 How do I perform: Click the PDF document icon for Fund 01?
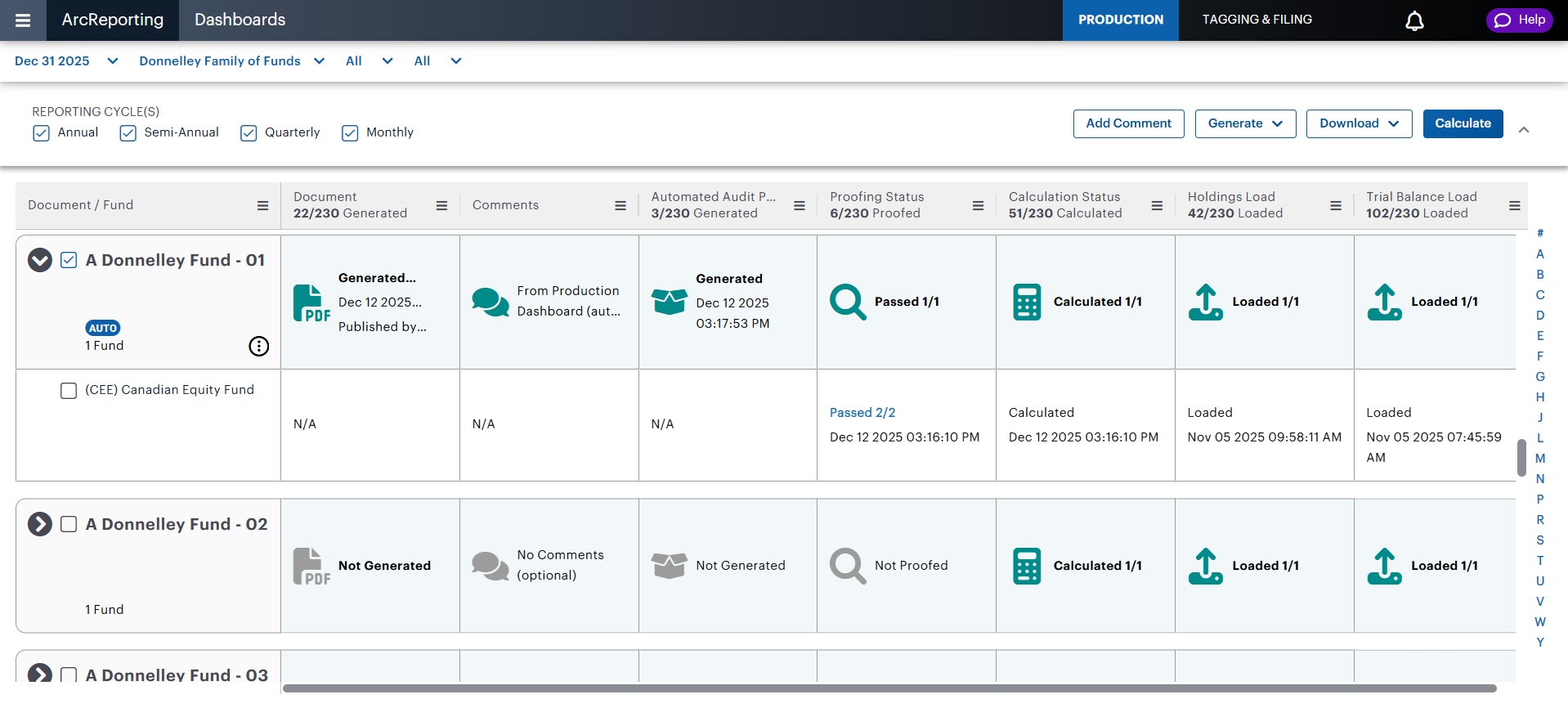coord(311,303)
